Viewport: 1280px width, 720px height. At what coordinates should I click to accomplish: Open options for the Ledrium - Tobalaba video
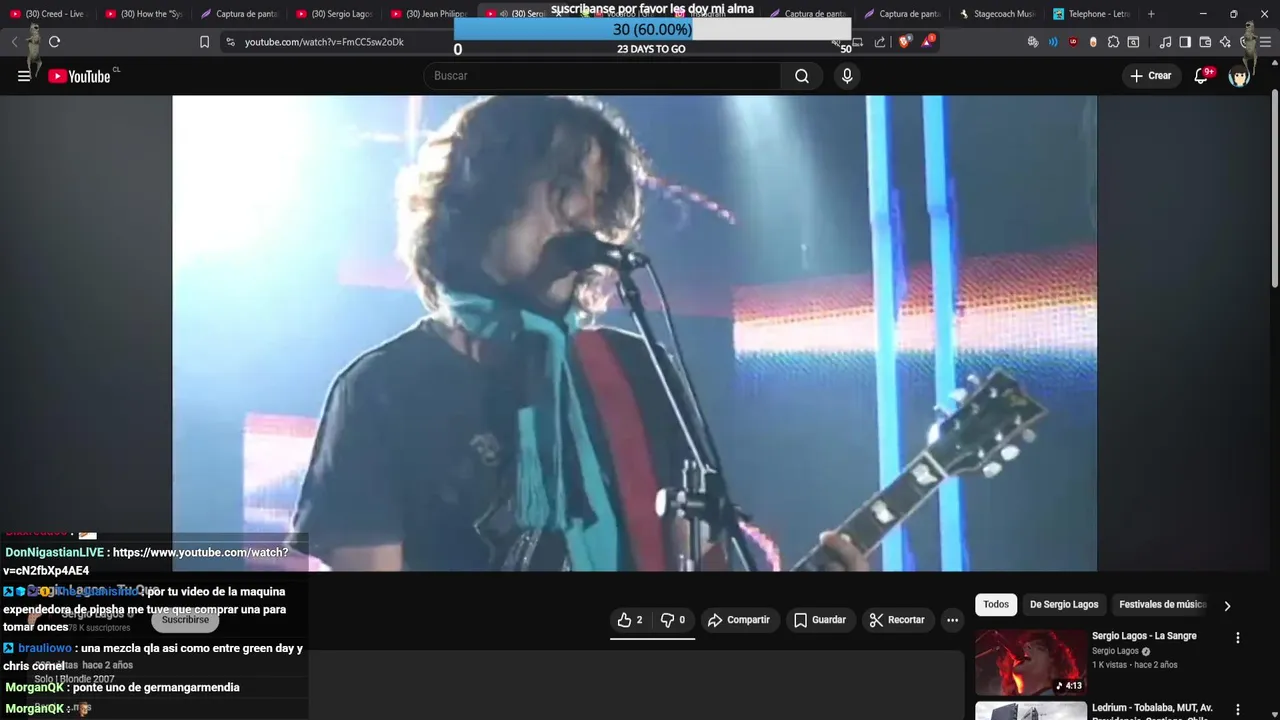(1238, 709)
